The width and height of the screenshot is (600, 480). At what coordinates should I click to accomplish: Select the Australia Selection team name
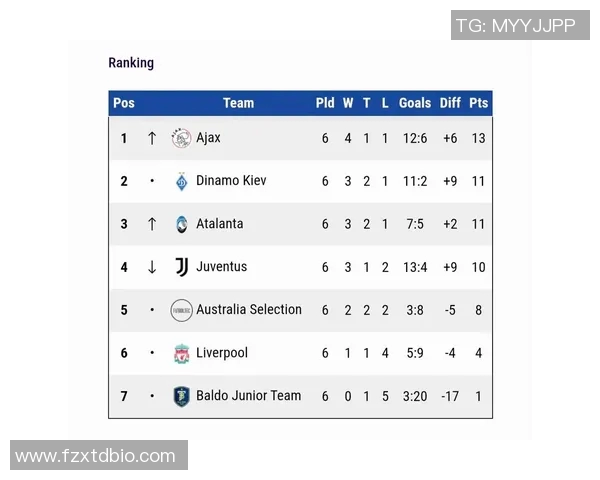tap(249, 310)
